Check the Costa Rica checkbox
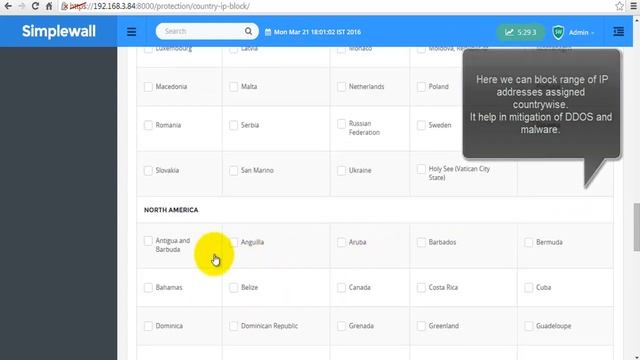 point(421,287)
